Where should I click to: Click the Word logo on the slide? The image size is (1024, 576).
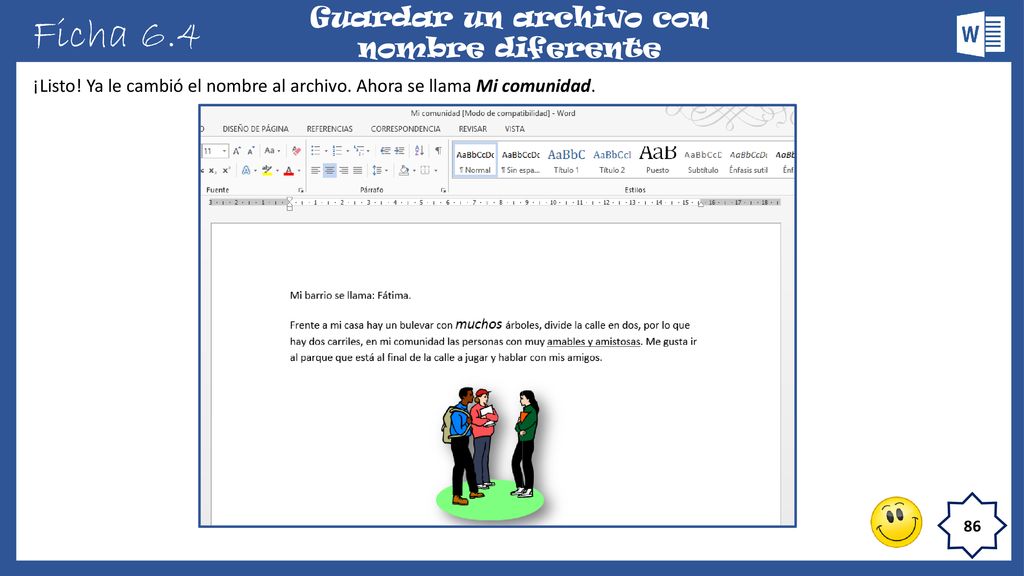tap(981, 34)
